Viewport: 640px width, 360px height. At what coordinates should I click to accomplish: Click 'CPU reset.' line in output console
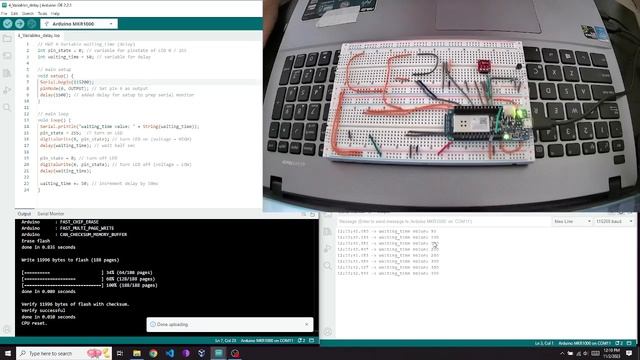click(34, 323)
